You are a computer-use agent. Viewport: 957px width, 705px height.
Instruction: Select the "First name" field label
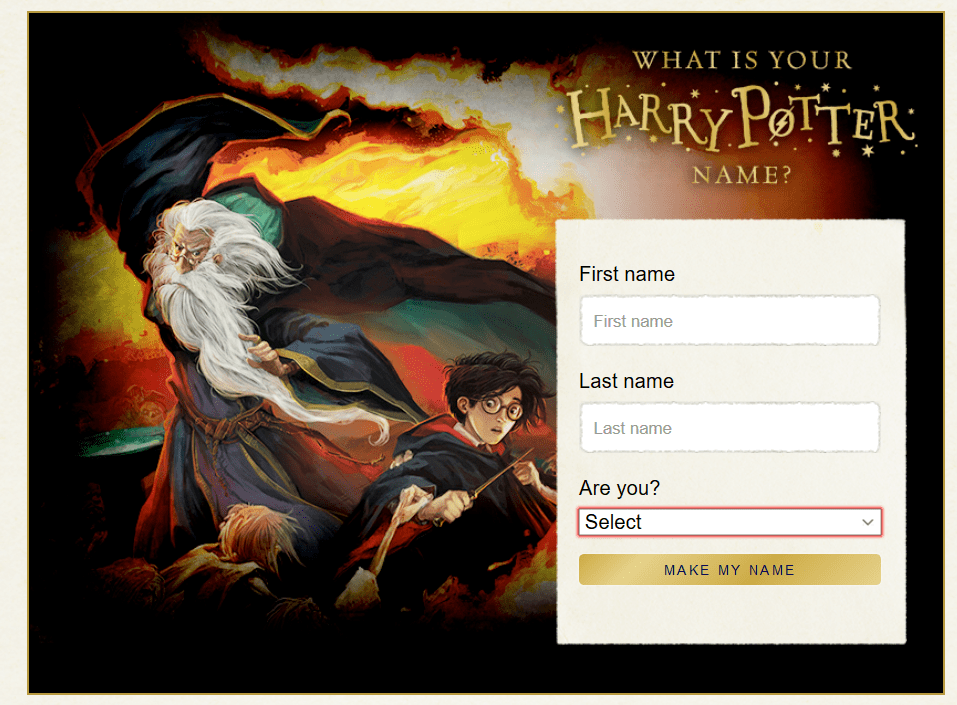[x=627, y=274]
